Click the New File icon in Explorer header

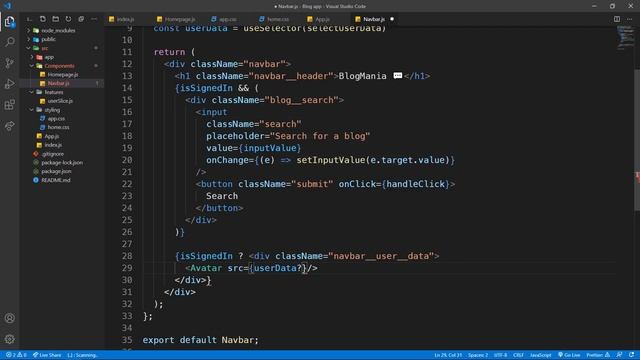point(42,19)
